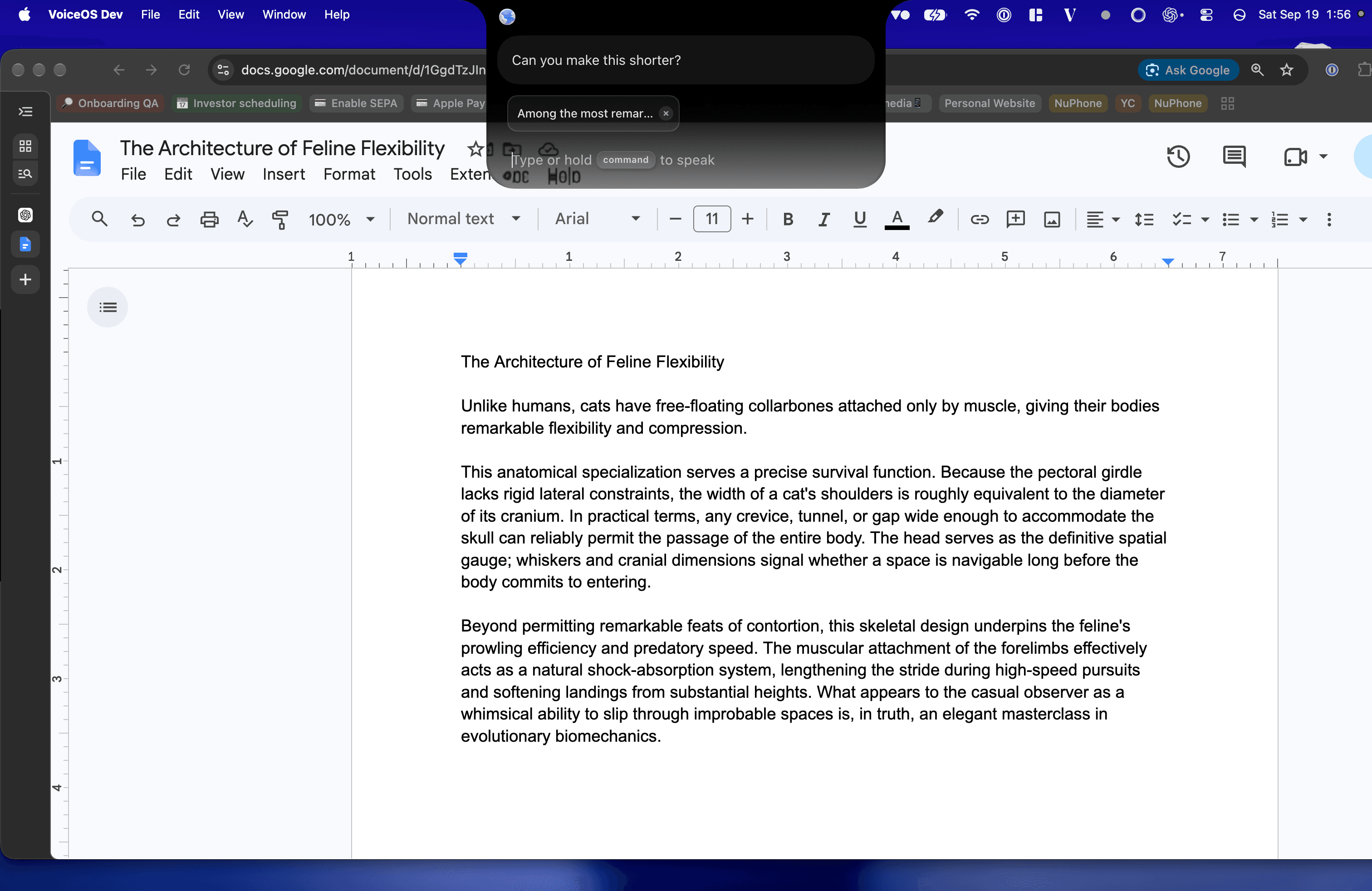Screen dimensions: 1372x891
Task: Open the VoiceOS Dev menu bar item
Action: pos(85,15)
